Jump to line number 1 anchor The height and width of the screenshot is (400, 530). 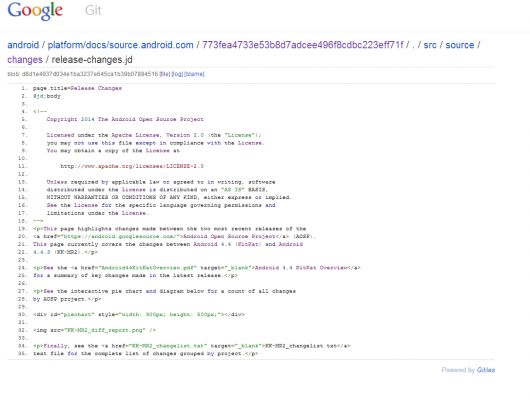(x=24, y=88)
